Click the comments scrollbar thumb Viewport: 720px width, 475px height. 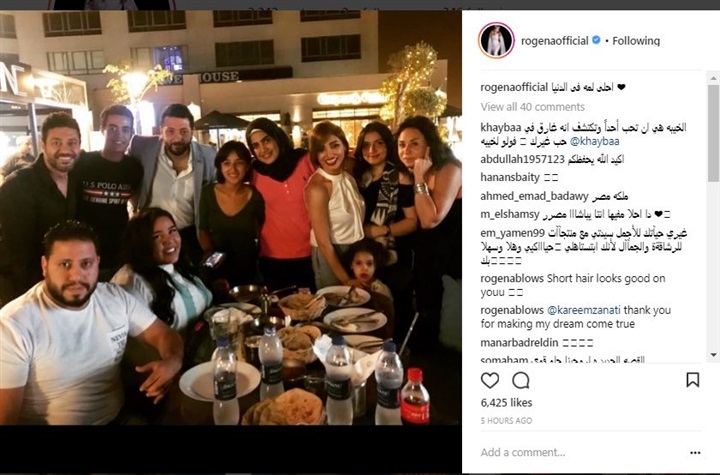click(x=713, y=133)
